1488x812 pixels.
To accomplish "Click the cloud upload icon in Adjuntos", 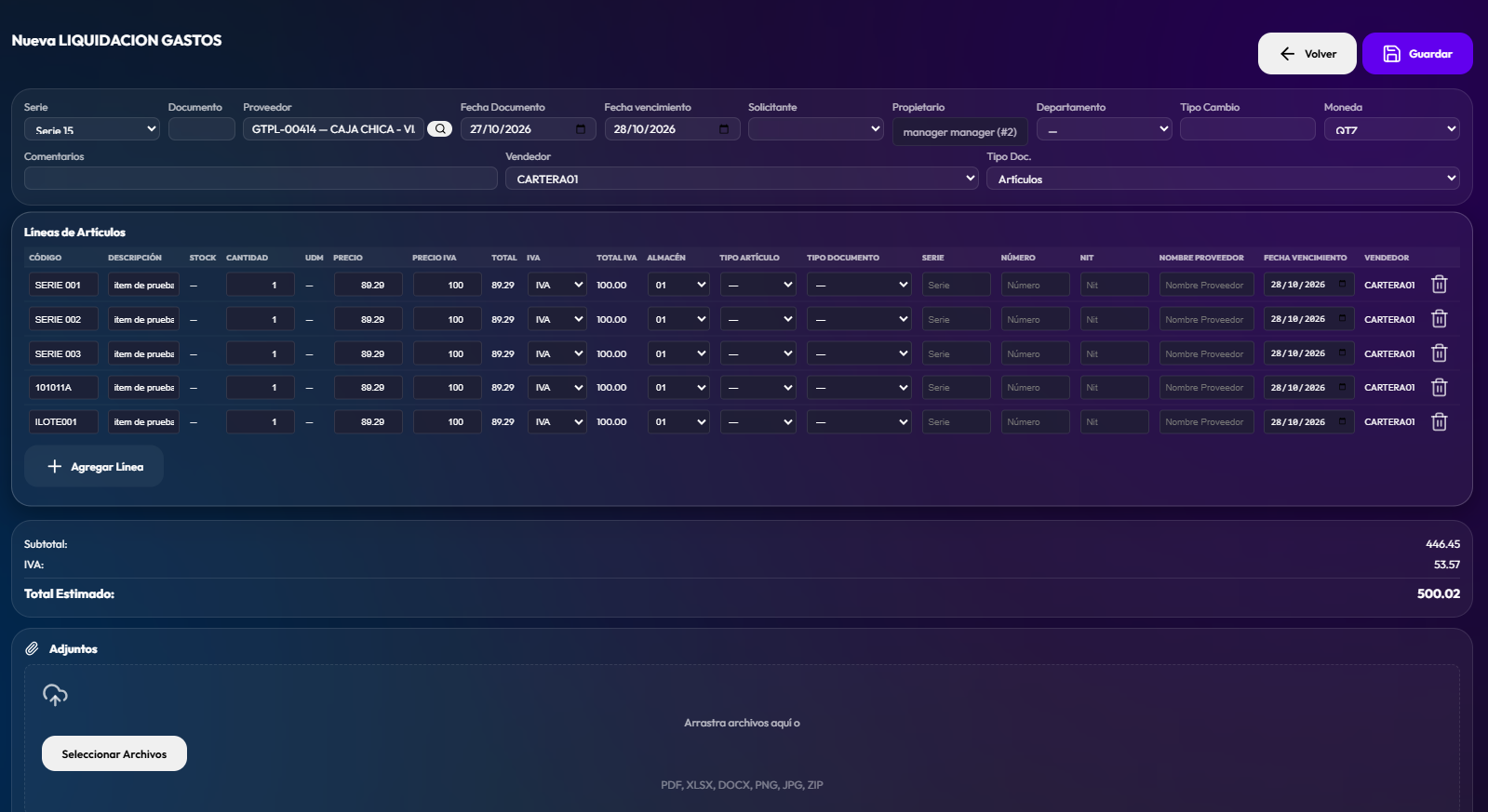I will point(55,695).
